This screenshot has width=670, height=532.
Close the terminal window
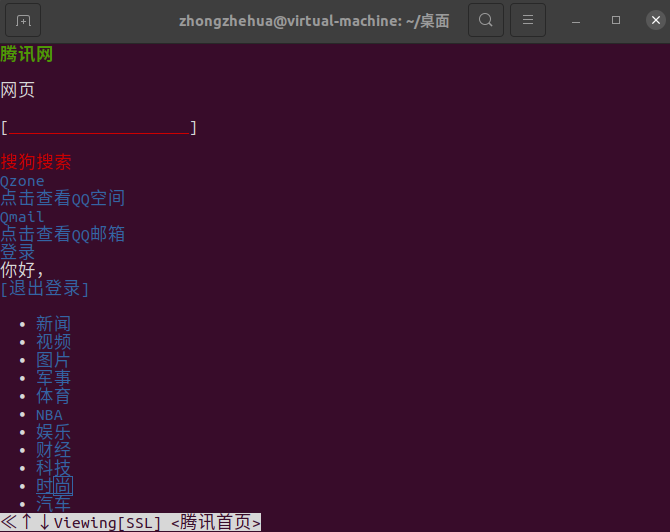click(x=656, y=20)
